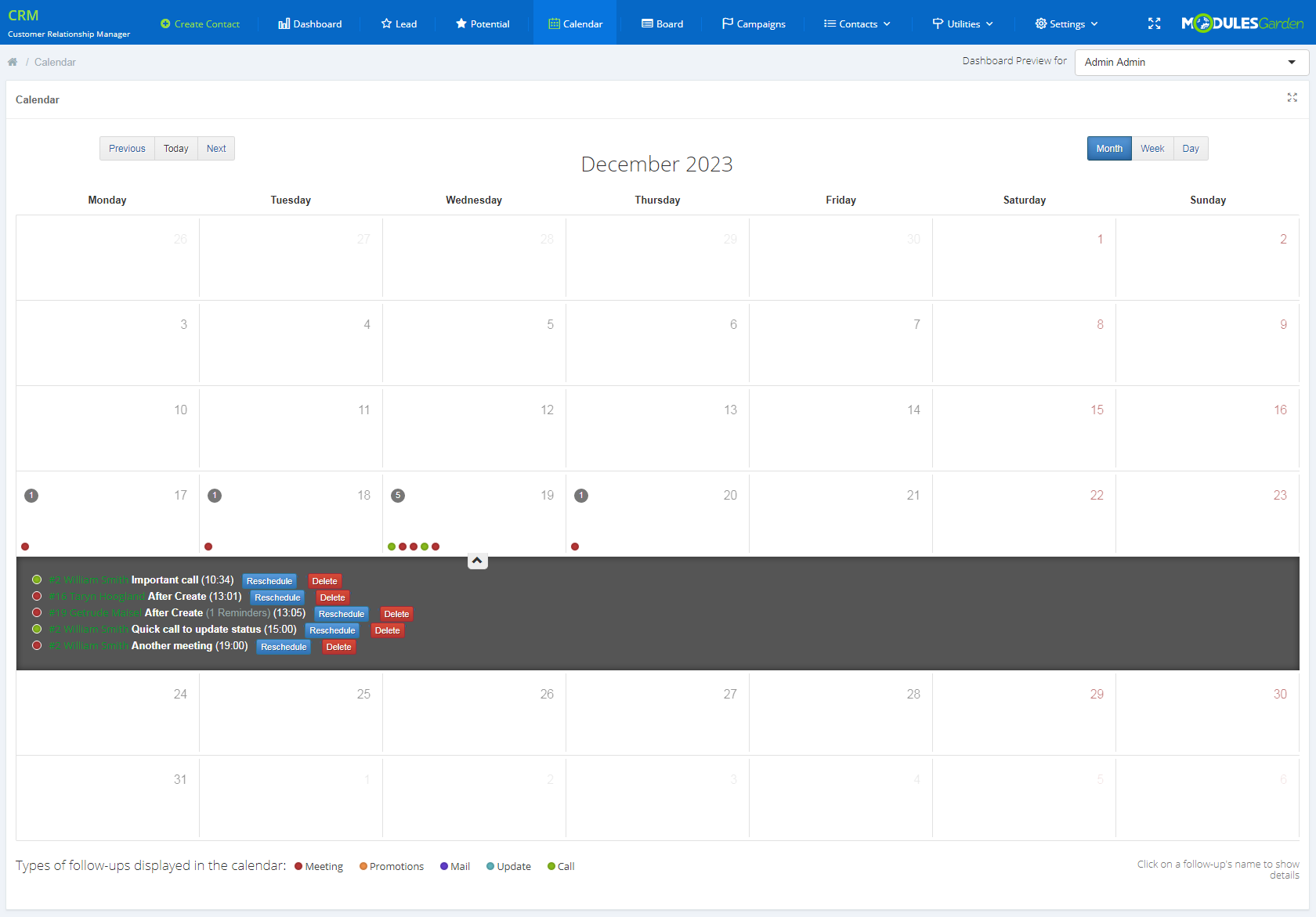Click the Potential star icon

(461, 23)
